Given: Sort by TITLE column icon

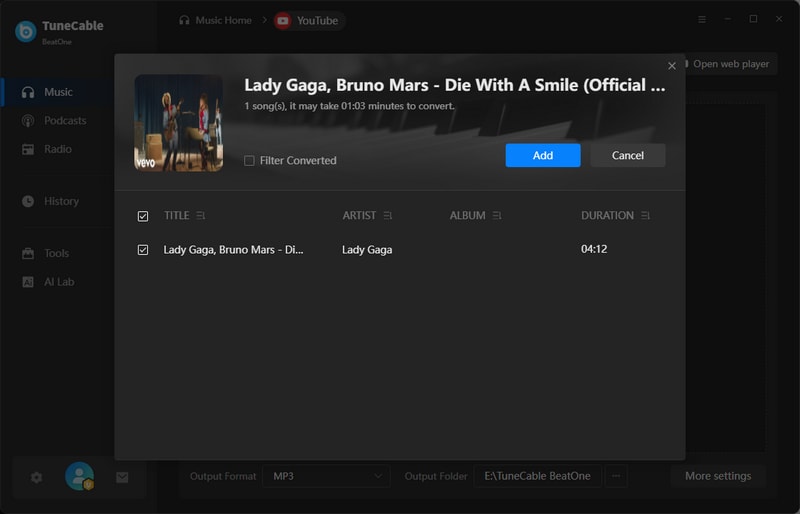Looking at the screenshot, I should coord(201,216).
